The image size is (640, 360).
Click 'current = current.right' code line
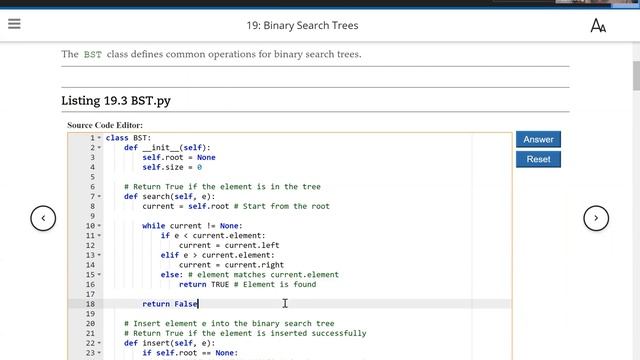pos(231,265)
